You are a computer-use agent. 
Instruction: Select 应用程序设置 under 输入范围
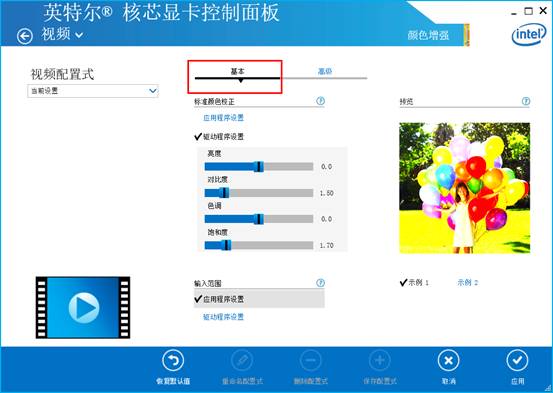coord(259,299)
